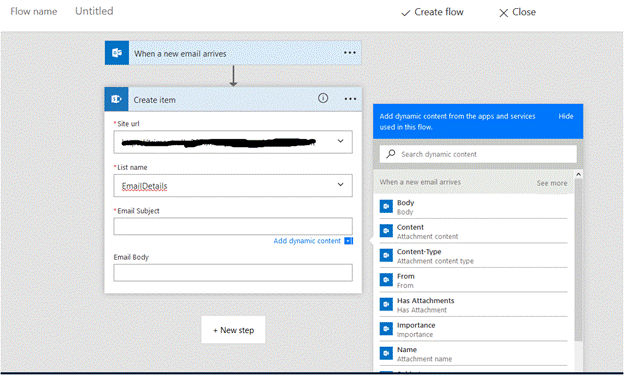Click the X icon next to Close

click(503, 13)
